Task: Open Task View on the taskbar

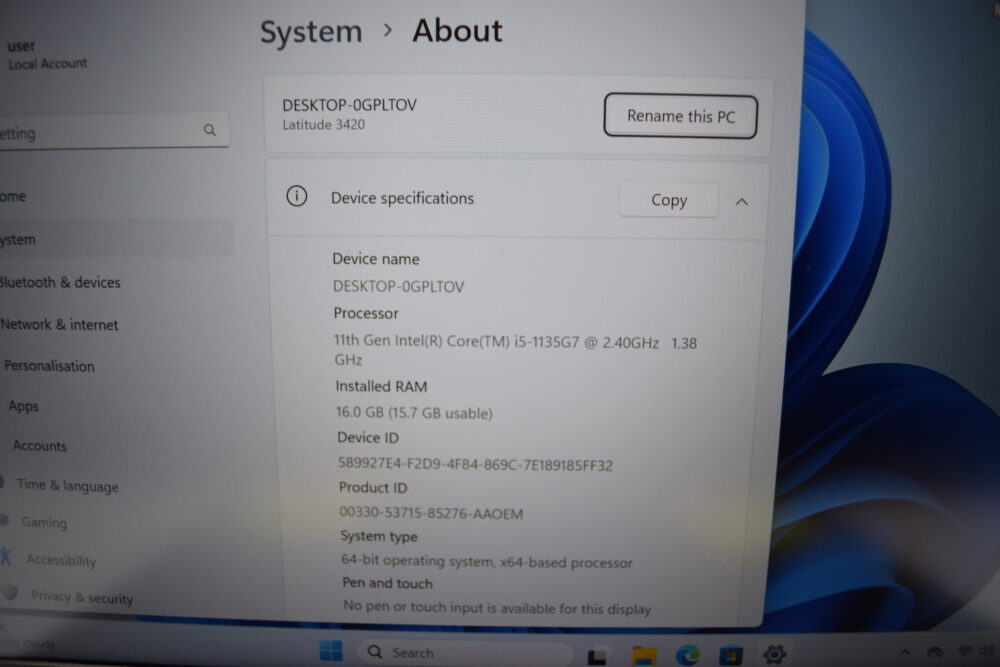Action: (x=597, y=655)
